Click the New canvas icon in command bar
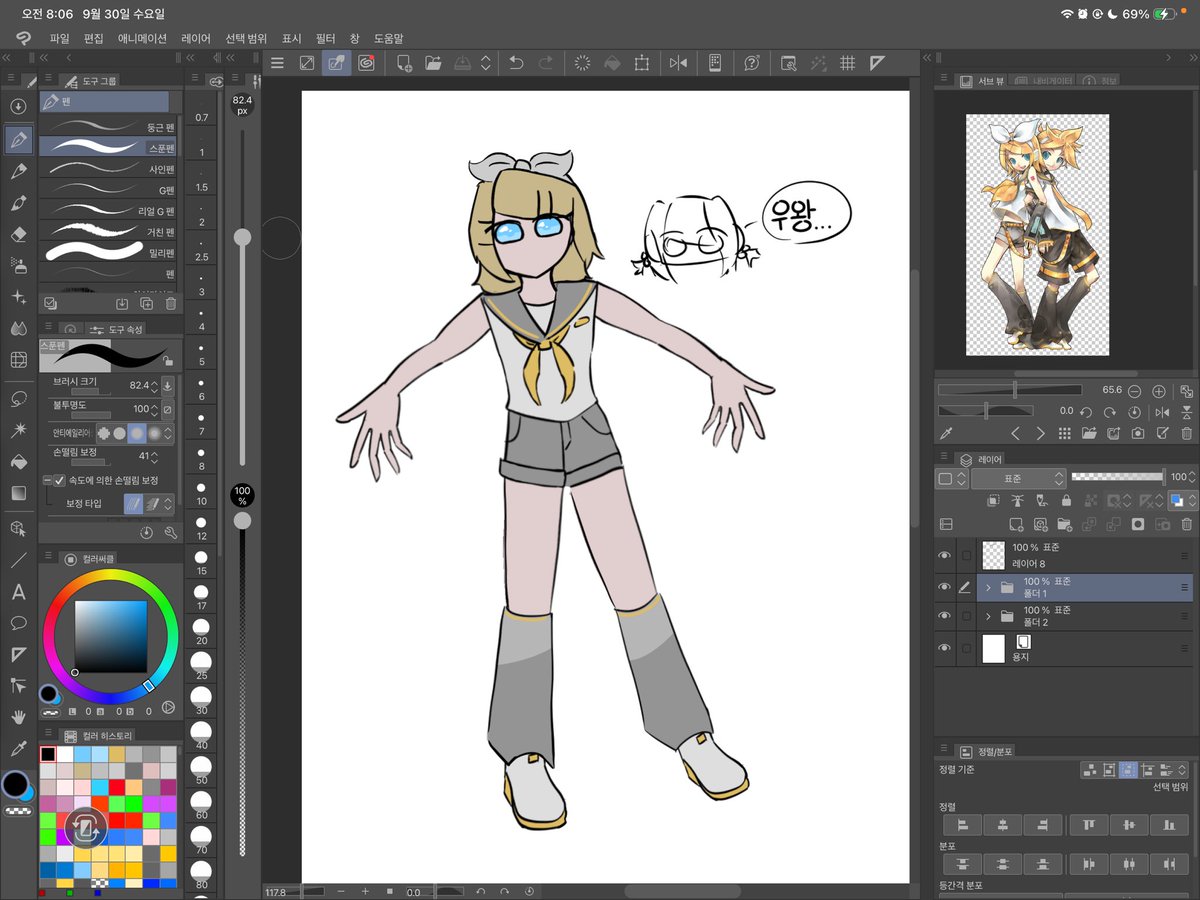Viewport: 1200px width, 900px height. coord(404,63)
